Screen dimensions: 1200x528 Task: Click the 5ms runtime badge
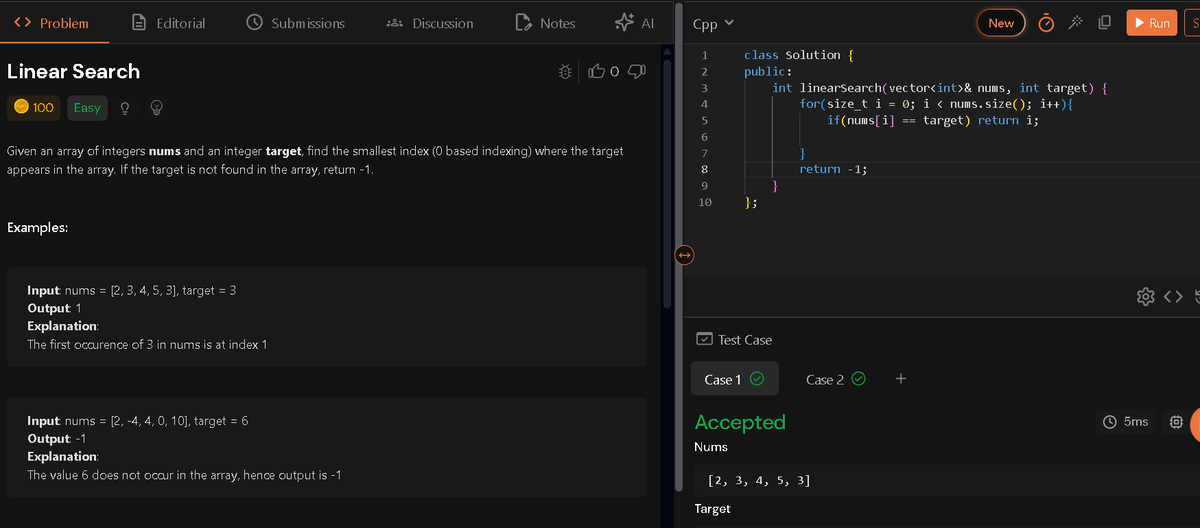(x=1125, y=423)
